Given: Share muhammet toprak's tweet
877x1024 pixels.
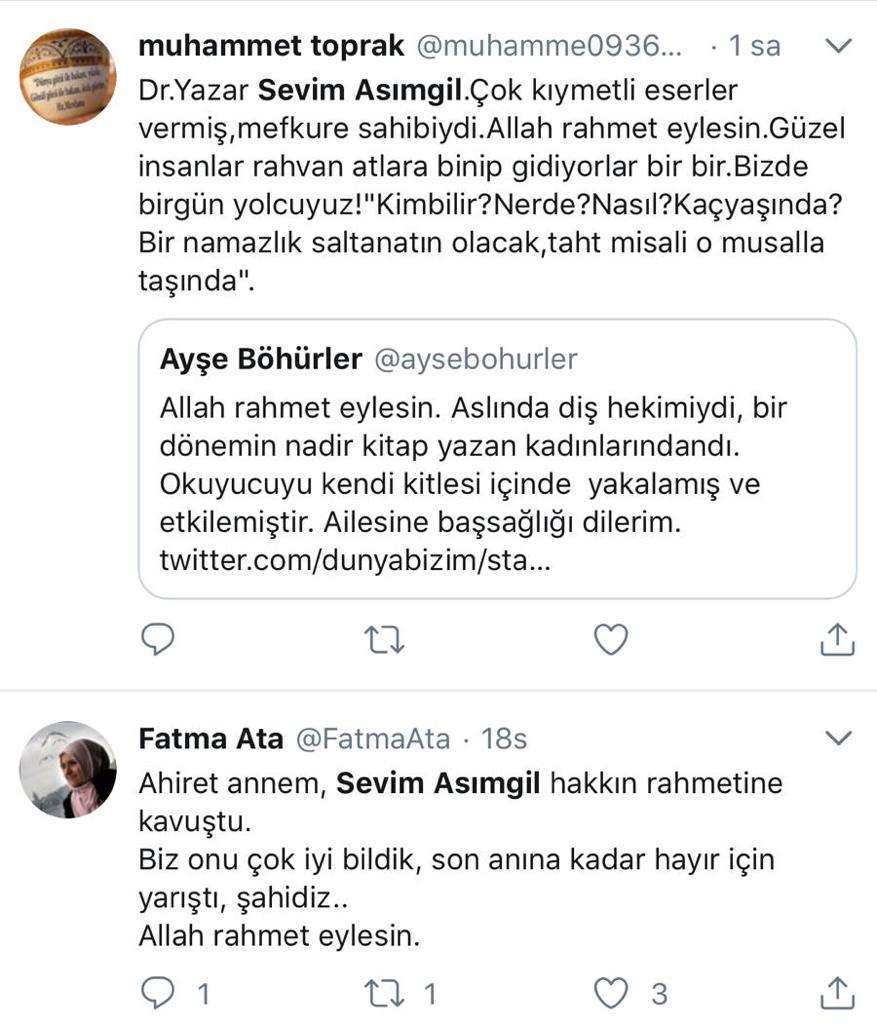Looking at the screenshot, I should coord(837,639).
